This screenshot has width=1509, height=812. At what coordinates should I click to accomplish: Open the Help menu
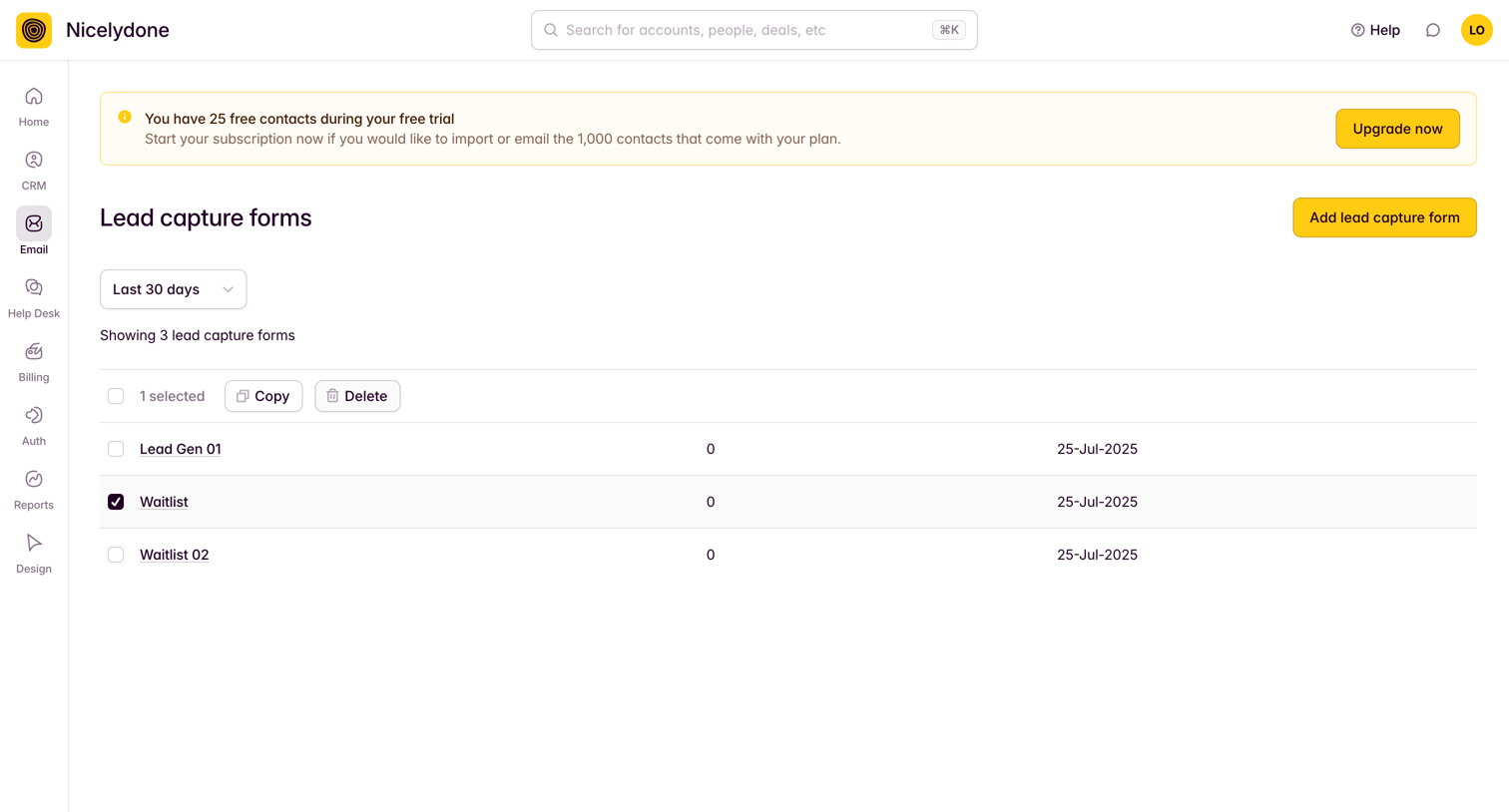point(1375,30)
